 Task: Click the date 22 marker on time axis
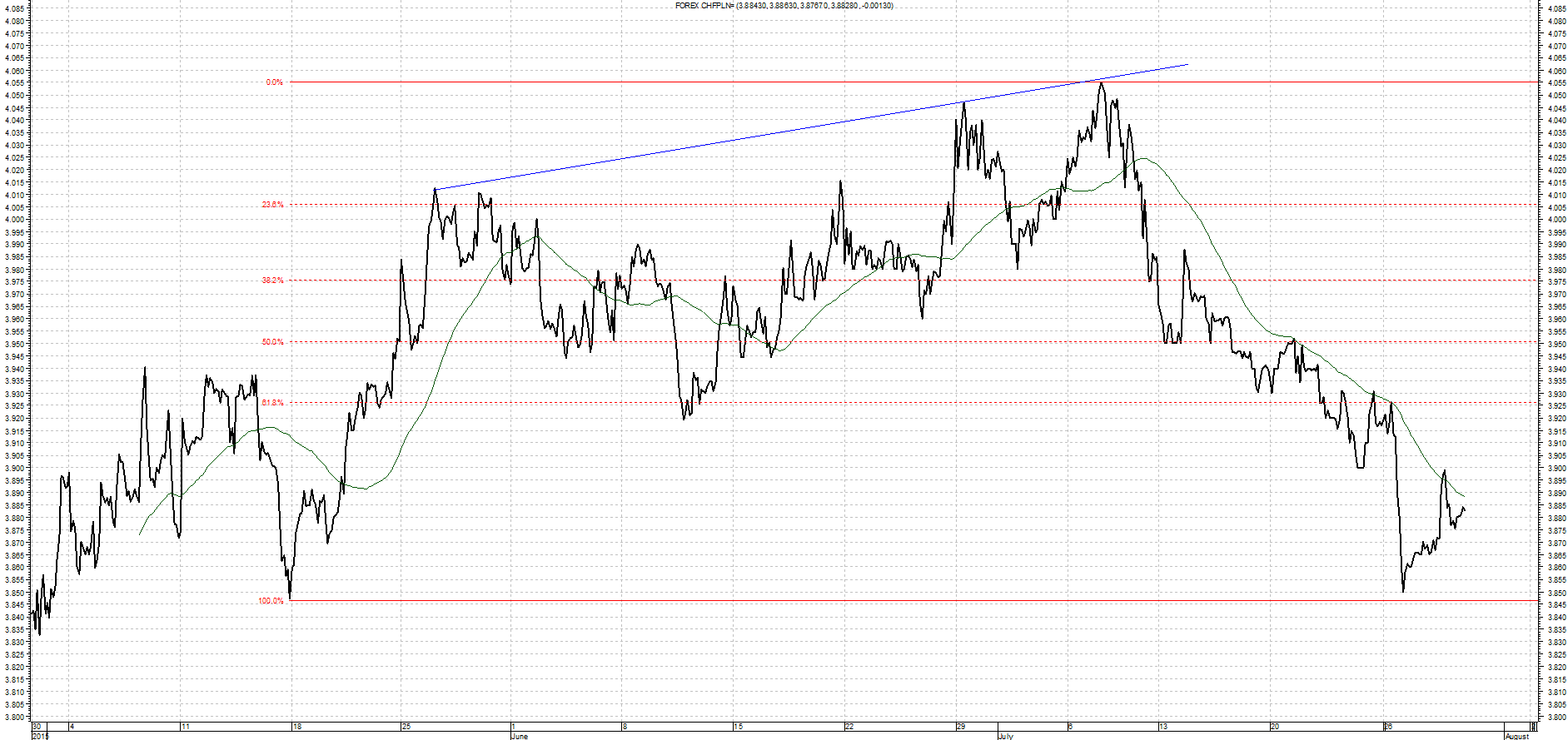pos(849,727)
